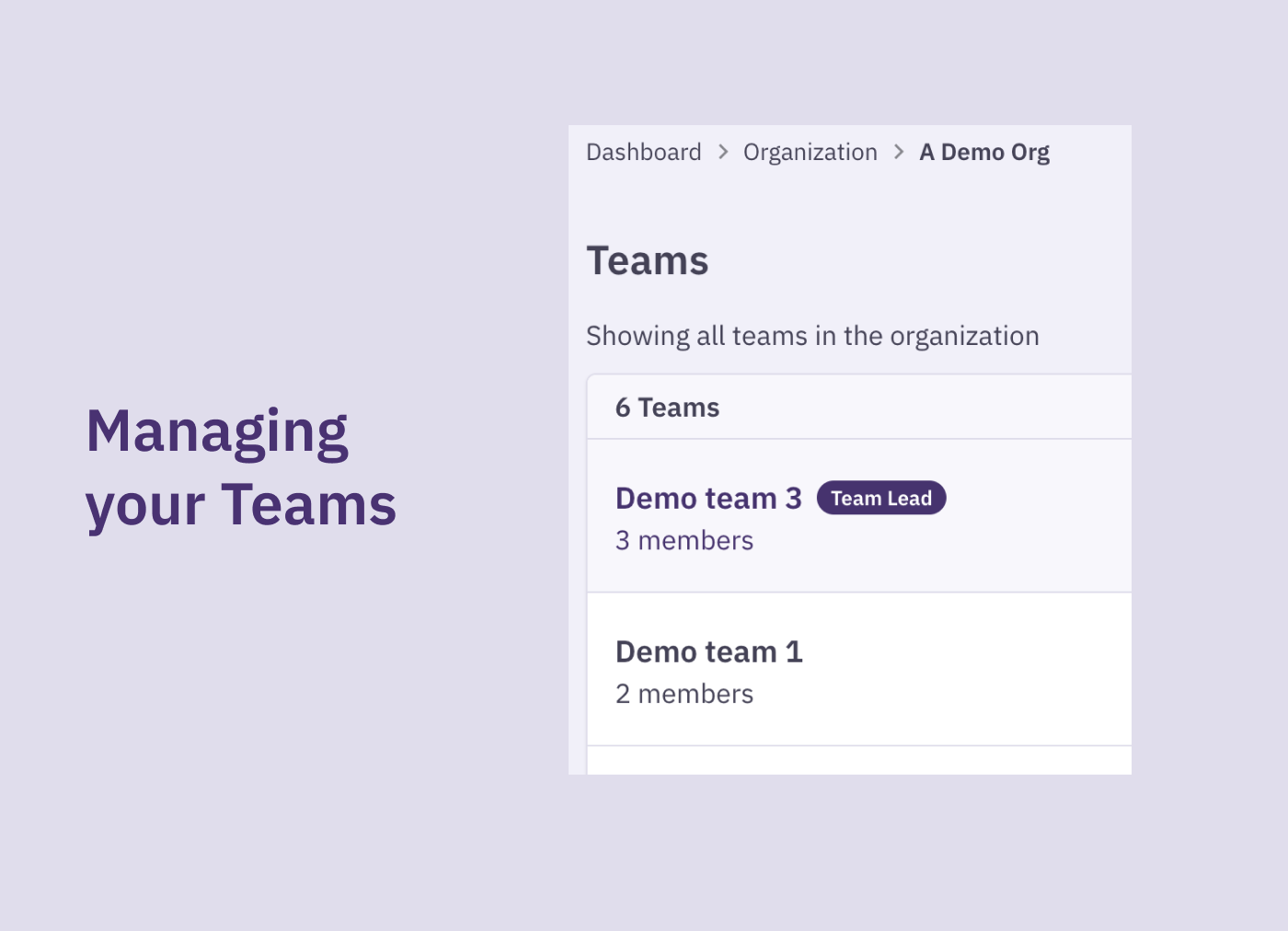The height and width of the screenshot is (931, 1288).
Task: Click the Teams page heading
Action: click(x=647, y=260)
